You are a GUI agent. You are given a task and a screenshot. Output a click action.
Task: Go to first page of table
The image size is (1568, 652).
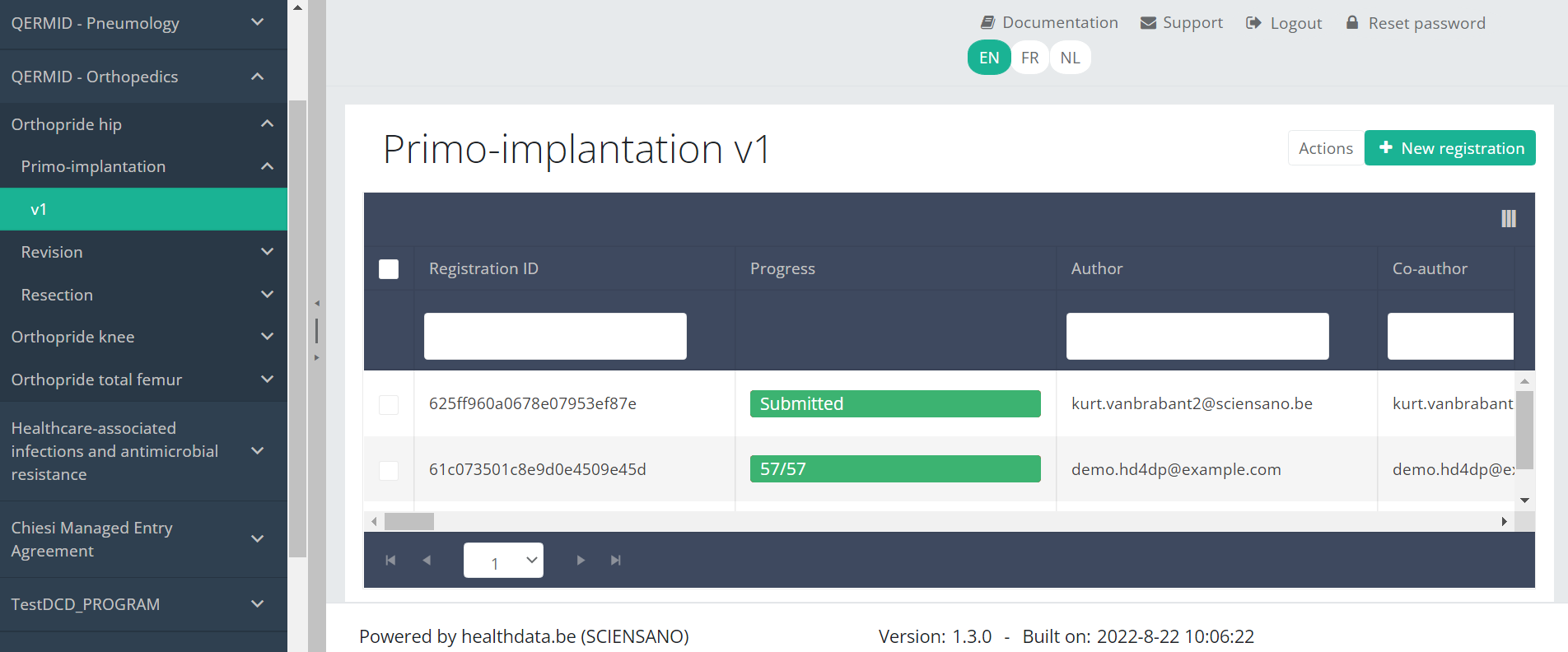tap(390, 561)
